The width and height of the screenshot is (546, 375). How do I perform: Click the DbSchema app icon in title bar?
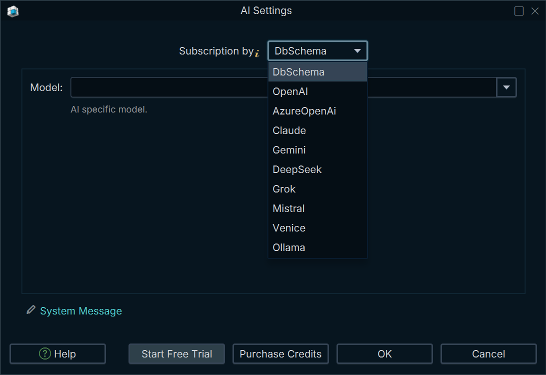pyautogui.click(x=13, y=11)
